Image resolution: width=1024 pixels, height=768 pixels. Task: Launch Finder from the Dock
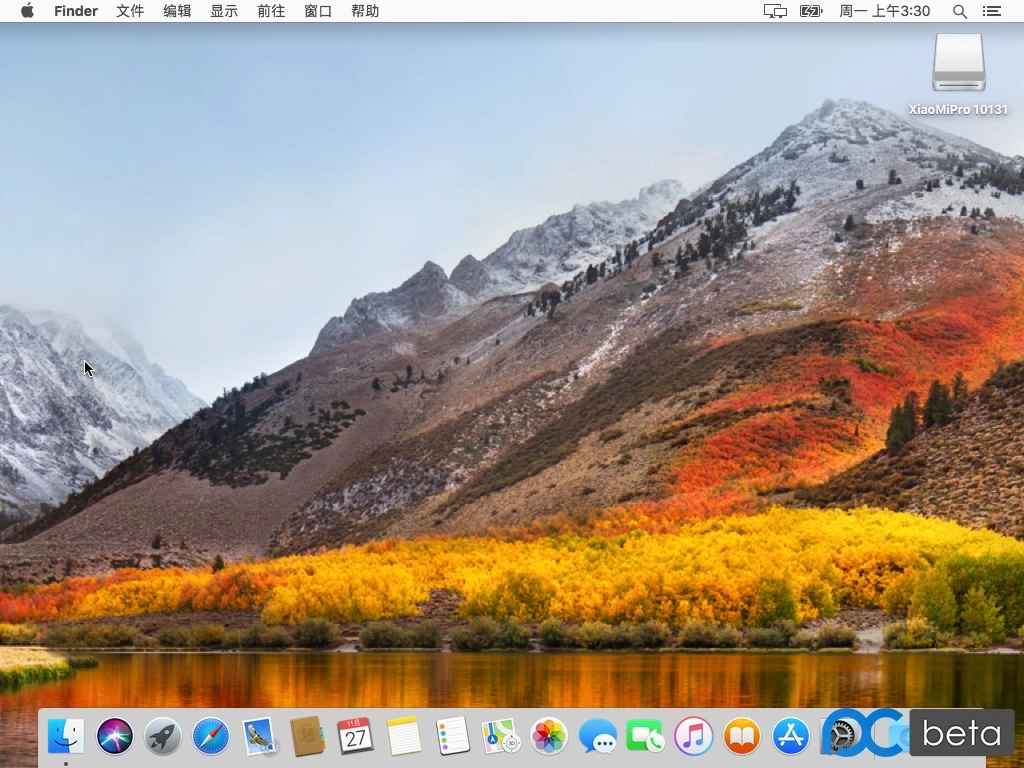[x=66, y=736]
